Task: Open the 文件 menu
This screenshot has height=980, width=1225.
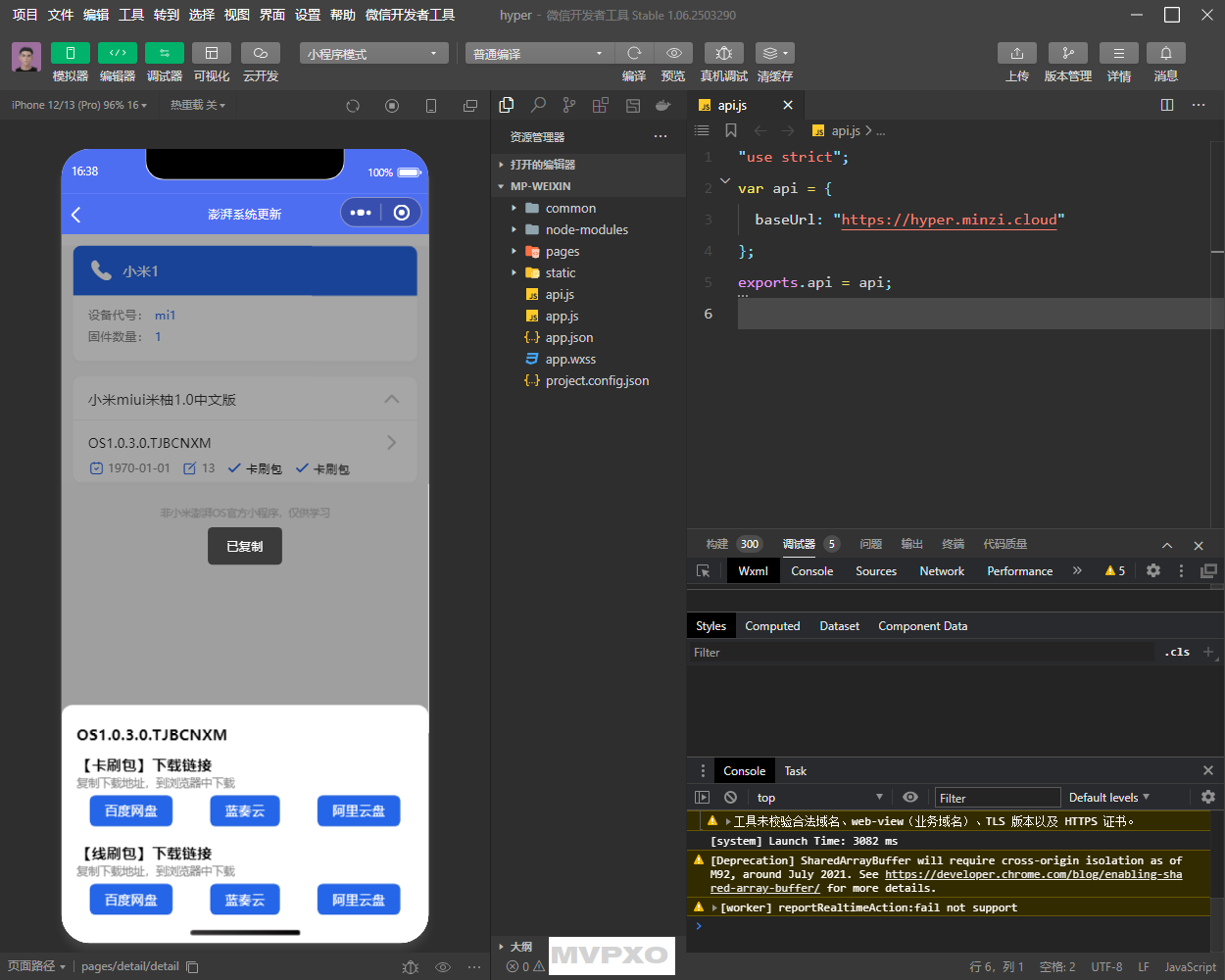Action: [61, 15]
